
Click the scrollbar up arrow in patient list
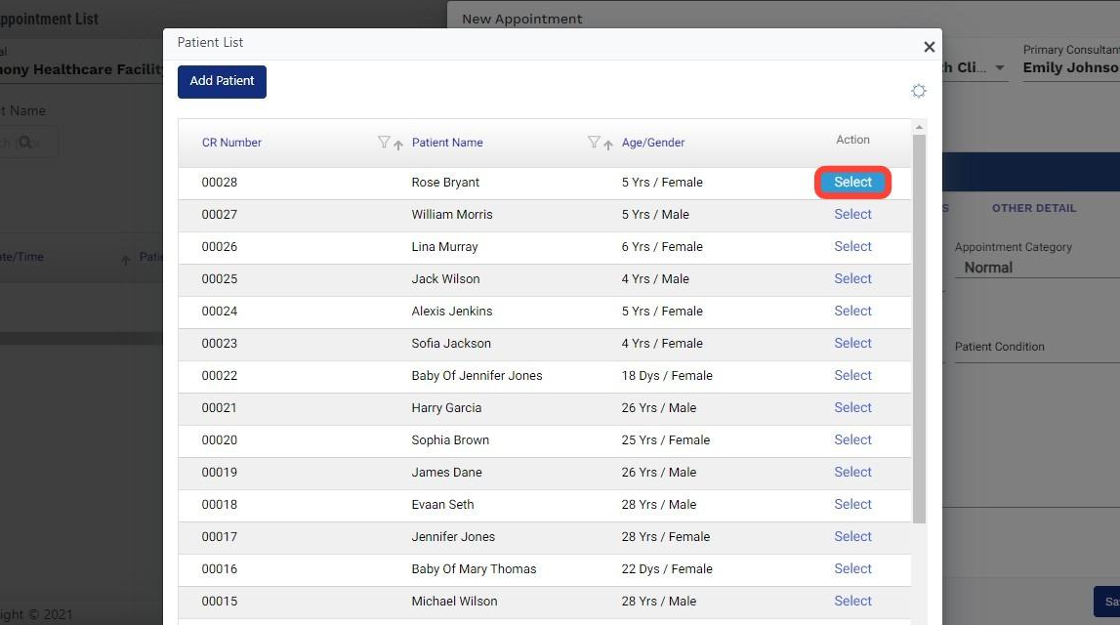click(919, 127)
